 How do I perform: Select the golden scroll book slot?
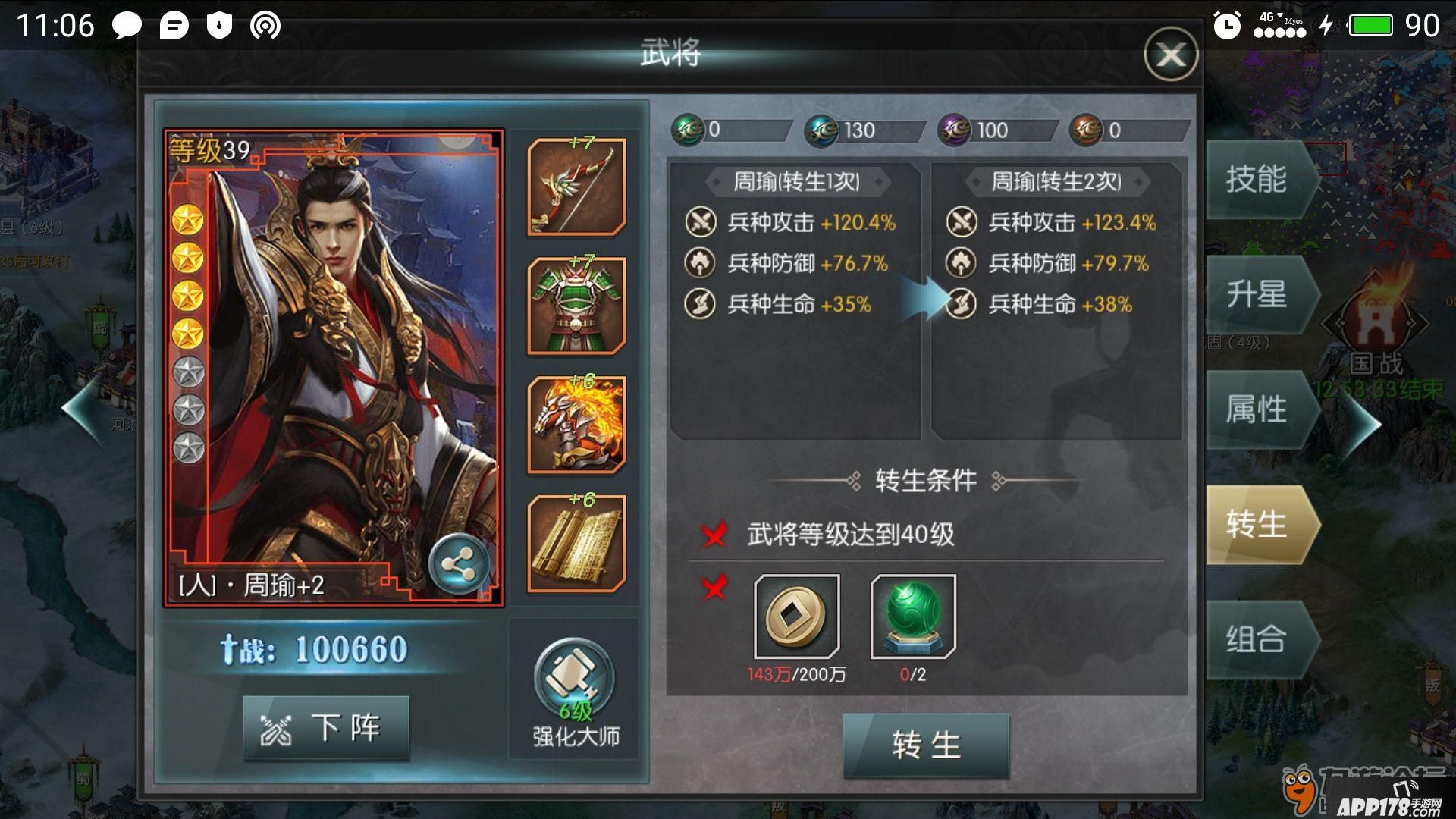(576, 544)
